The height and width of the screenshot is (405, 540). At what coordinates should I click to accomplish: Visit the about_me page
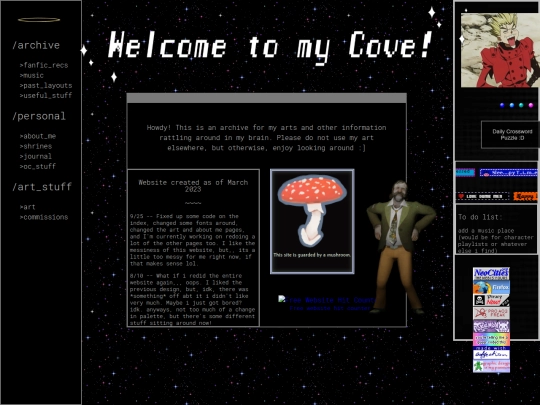(x=38, y=136)
